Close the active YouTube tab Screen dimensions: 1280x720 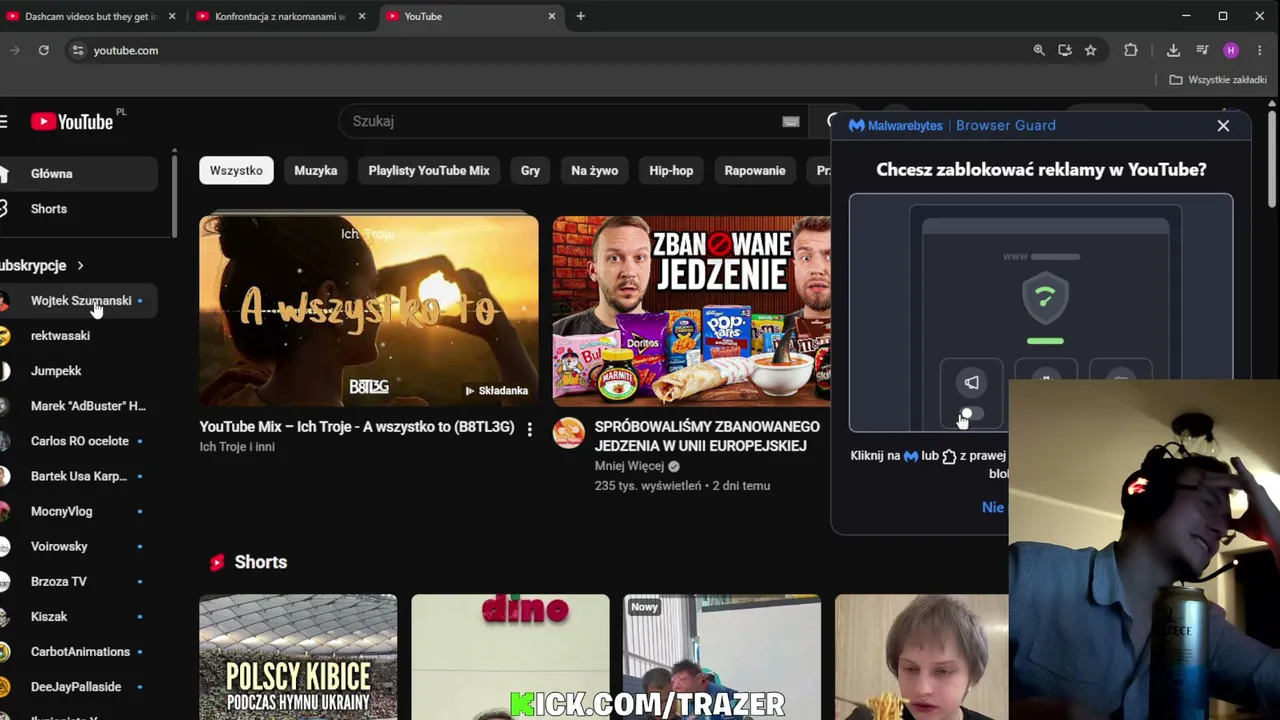click(x=552, y=16)
